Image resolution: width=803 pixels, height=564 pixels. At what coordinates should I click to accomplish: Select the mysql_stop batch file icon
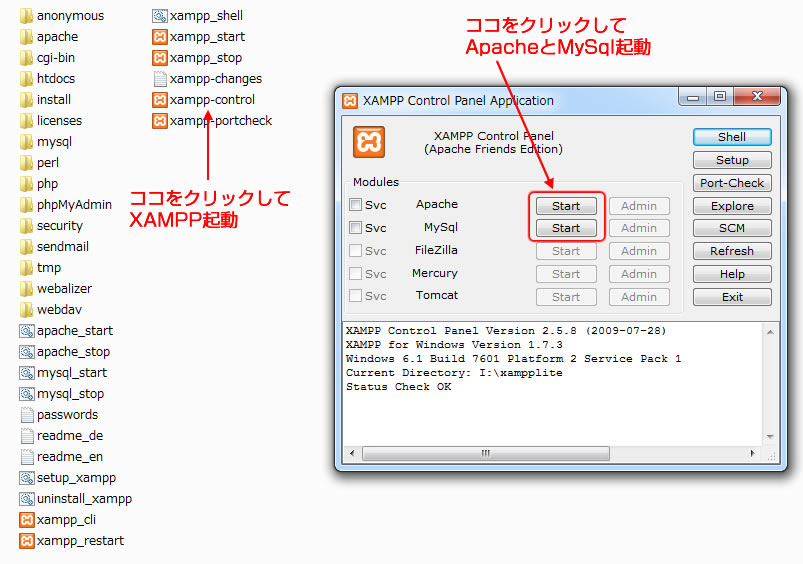point(27,394)
